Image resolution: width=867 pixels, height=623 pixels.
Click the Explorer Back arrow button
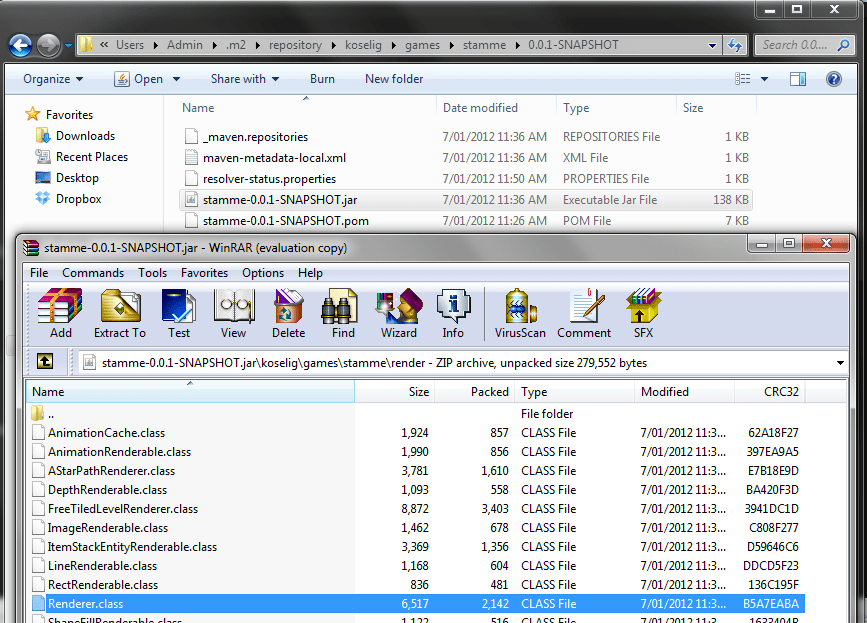20,45
